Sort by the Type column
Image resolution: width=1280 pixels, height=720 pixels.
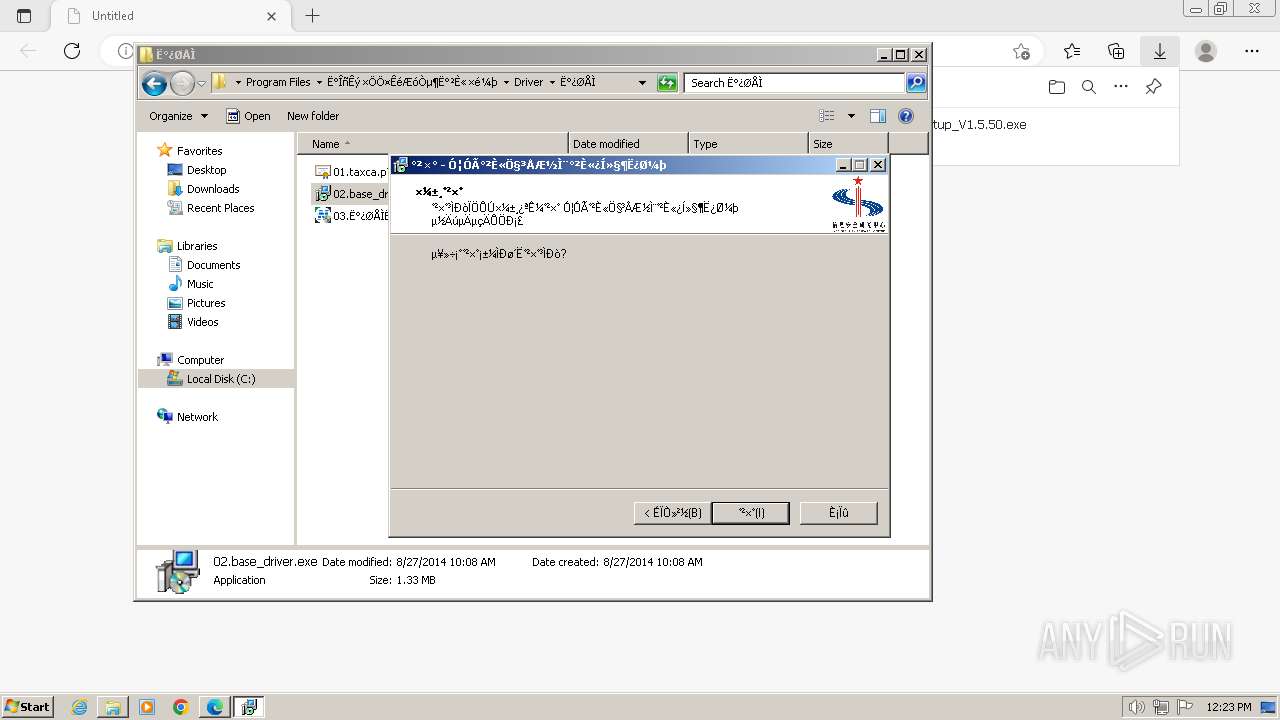748,144
